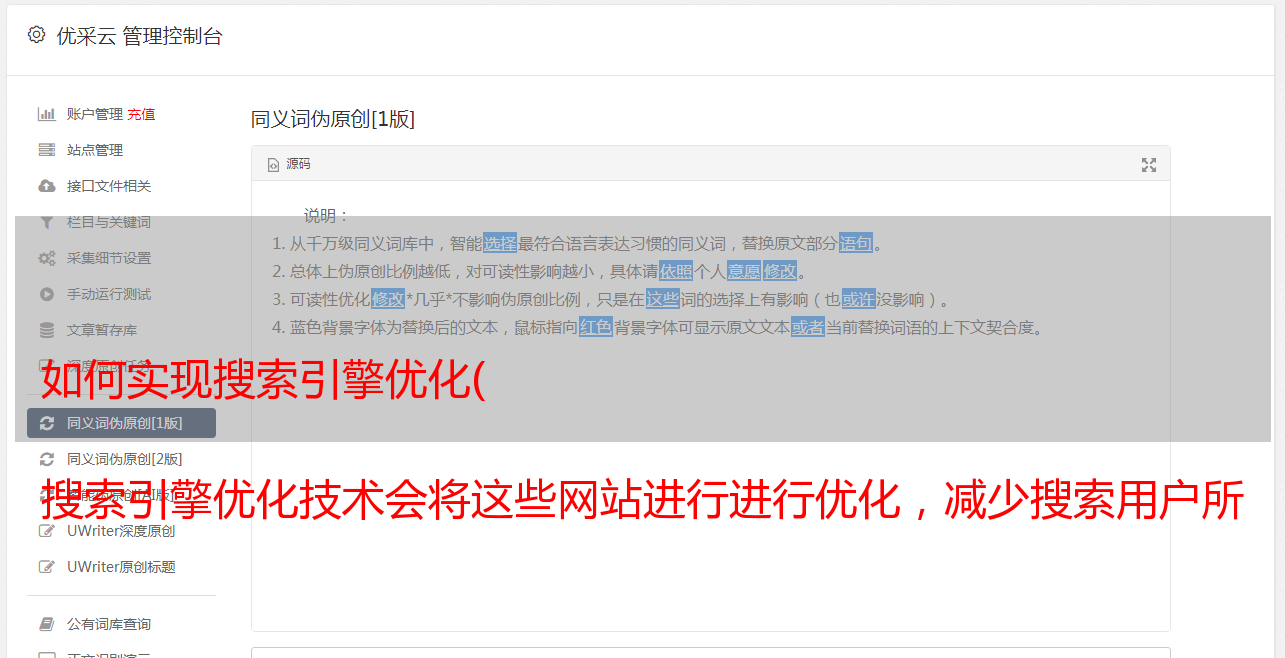Click the edit icon beside UWriter深度原创
The image size is (1285, 658).
[x=47, y=531]
